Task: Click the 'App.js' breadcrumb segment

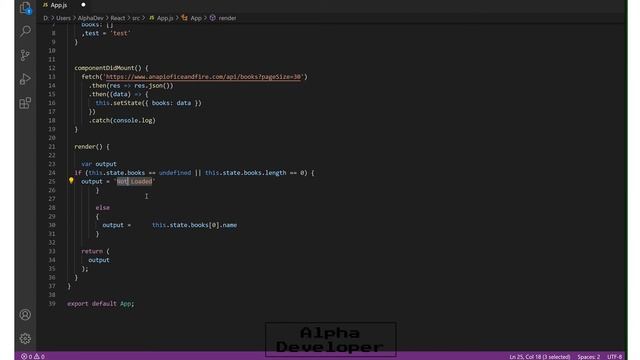Action: pyautogui.click(x=161, y=18)
